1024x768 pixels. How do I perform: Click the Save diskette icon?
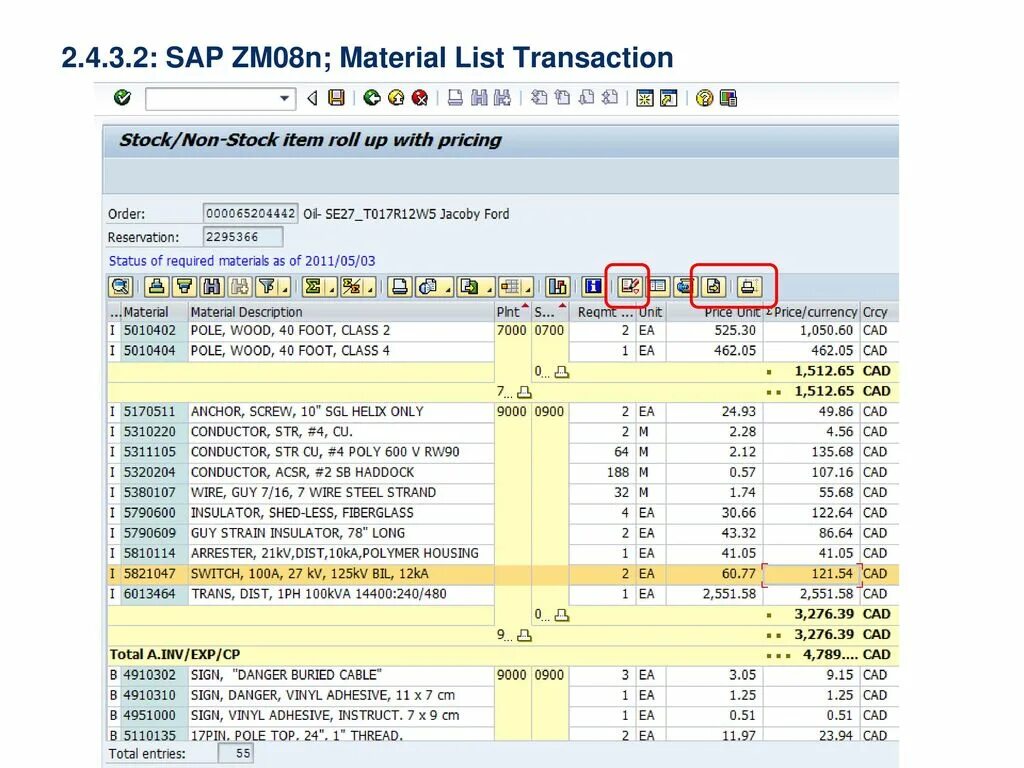336,98
